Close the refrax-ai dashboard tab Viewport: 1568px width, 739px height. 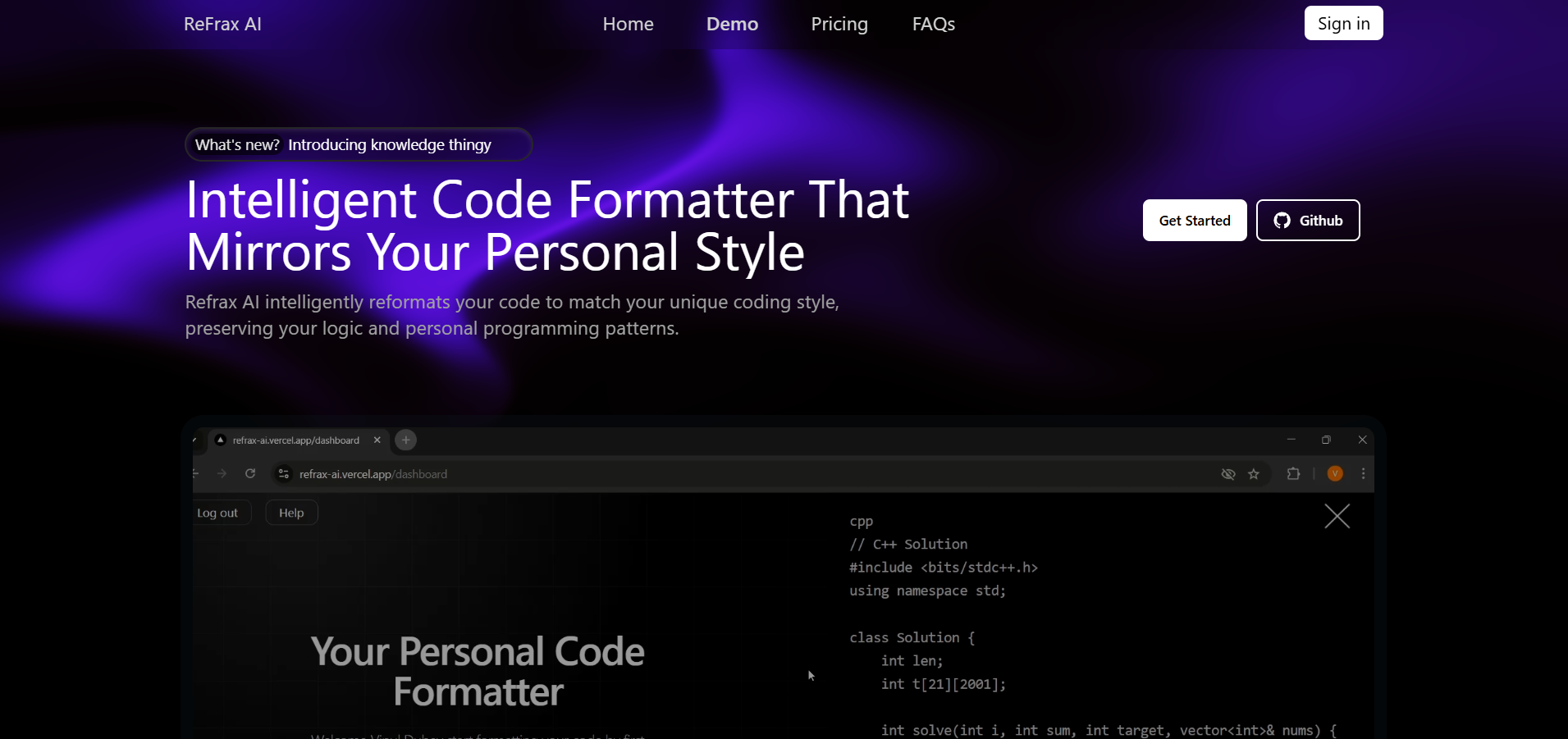coord(377,440)
